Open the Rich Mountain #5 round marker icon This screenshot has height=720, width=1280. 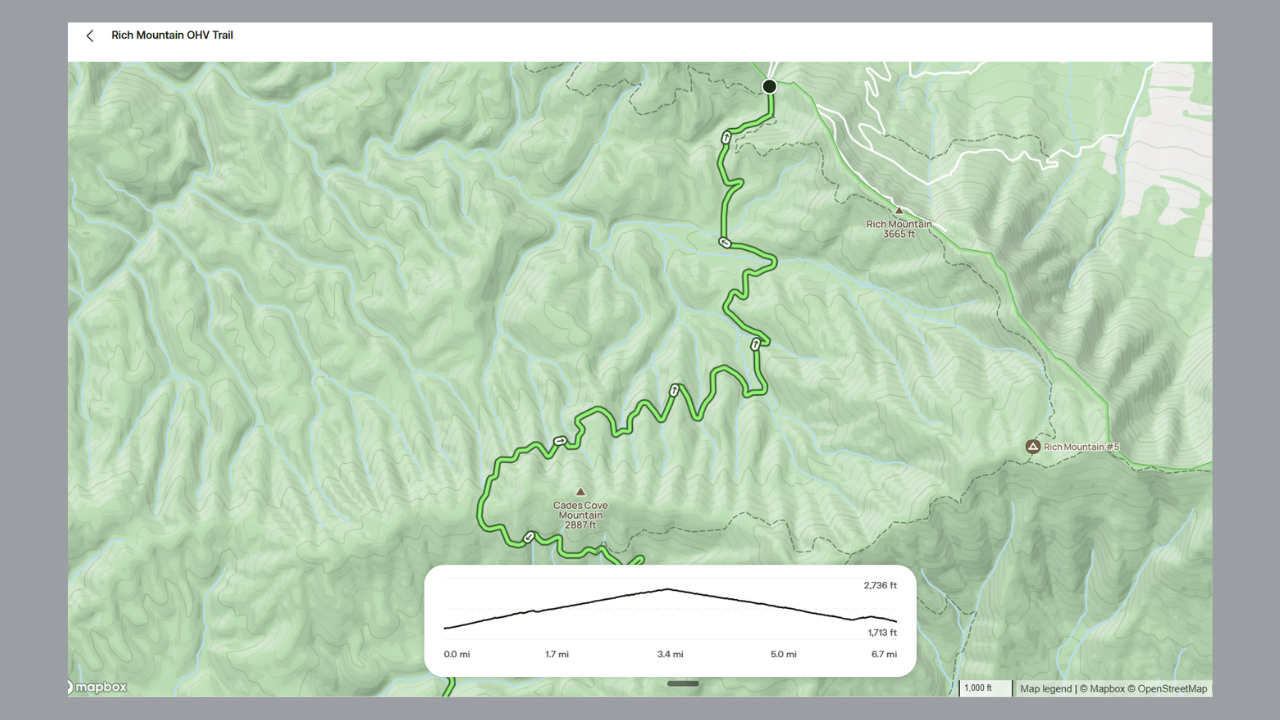[x=1033, y=446]
